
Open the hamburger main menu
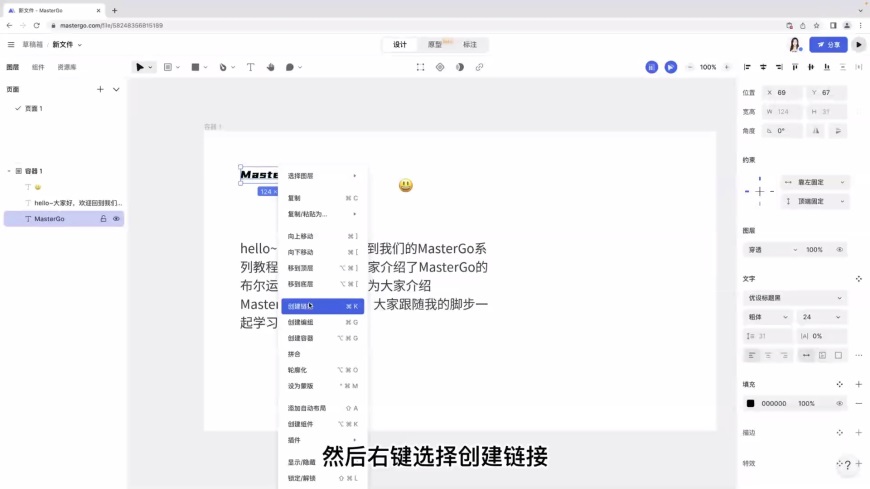click(11, 44)
